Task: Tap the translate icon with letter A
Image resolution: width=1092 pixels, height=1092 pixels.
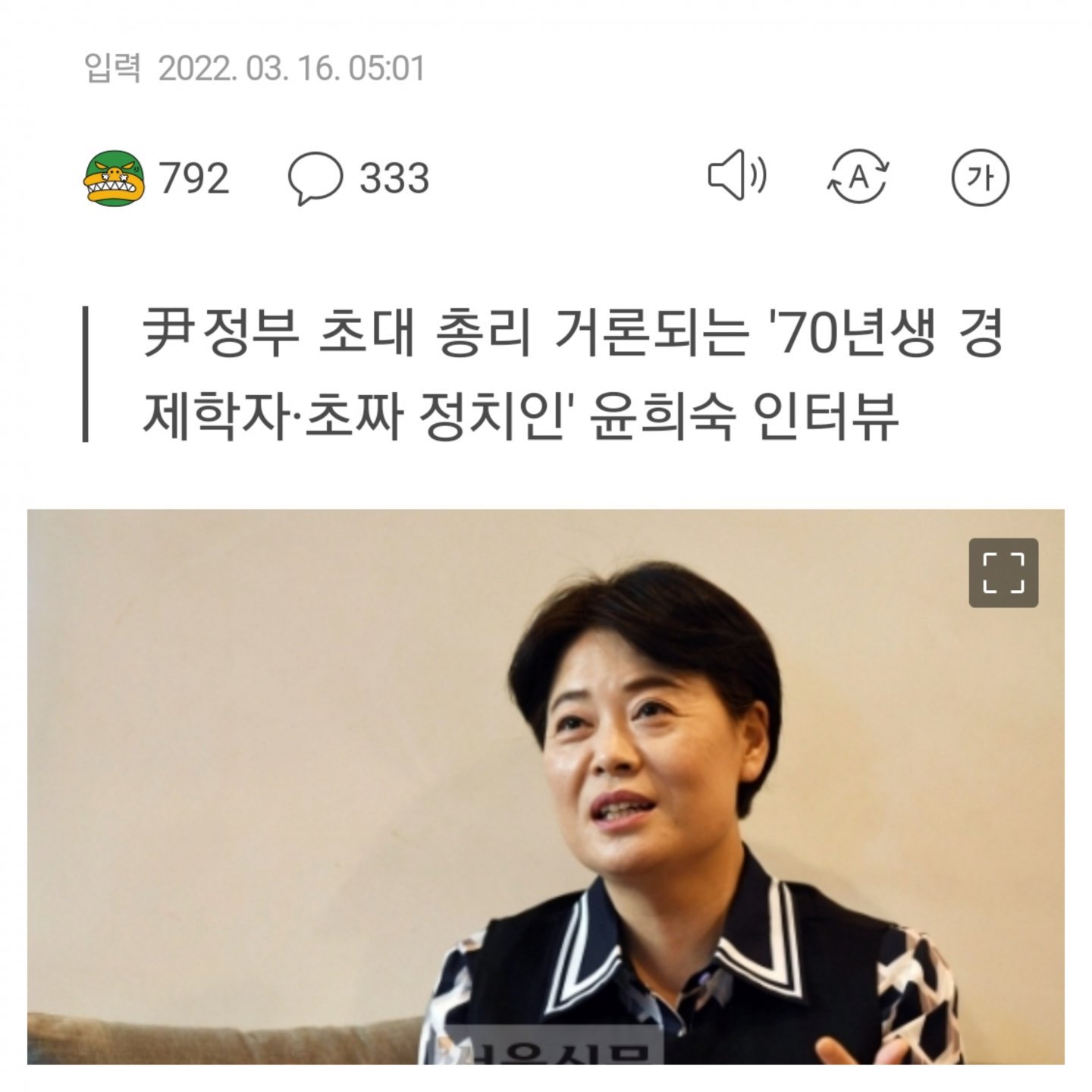Action: [858, 177]
